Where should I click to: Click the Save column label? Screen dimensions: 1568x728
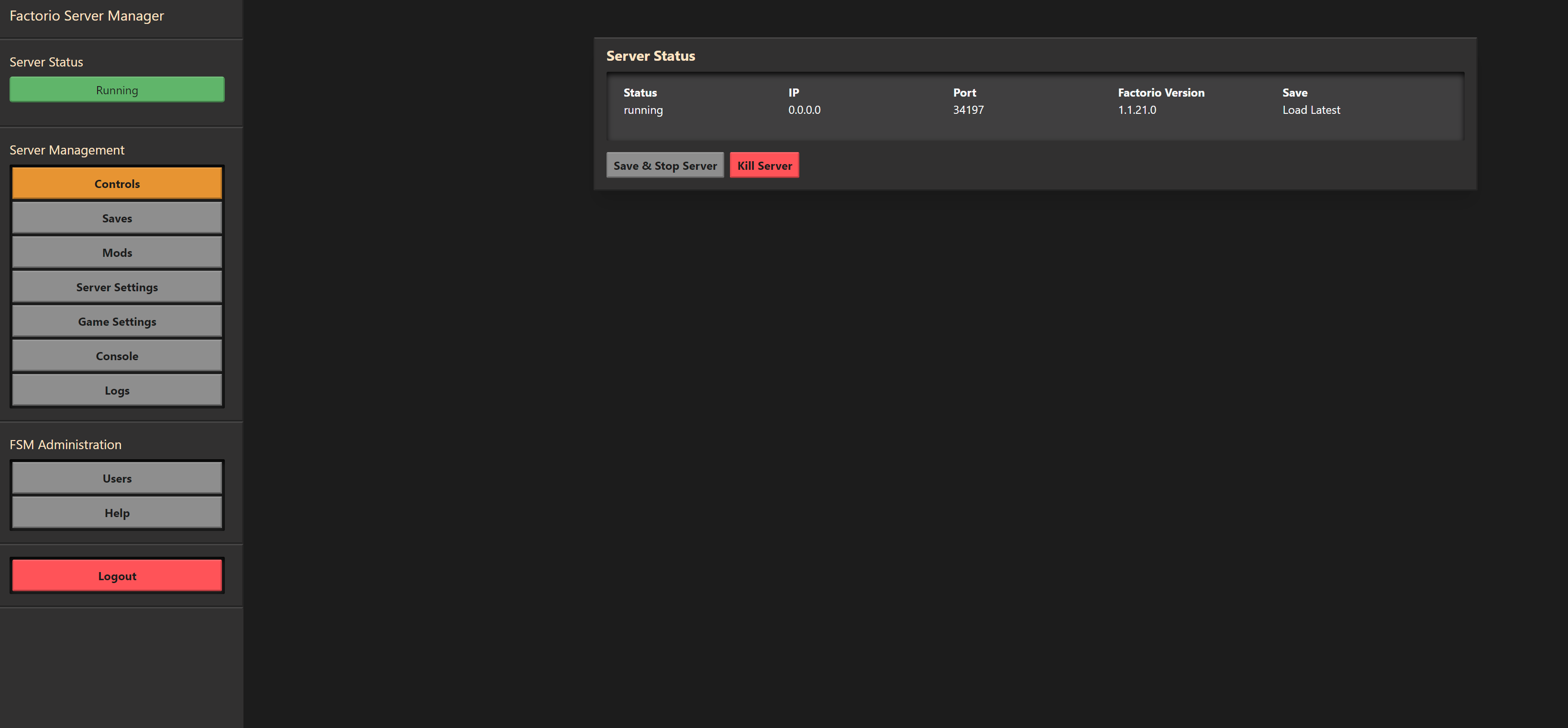point(1294,92)
